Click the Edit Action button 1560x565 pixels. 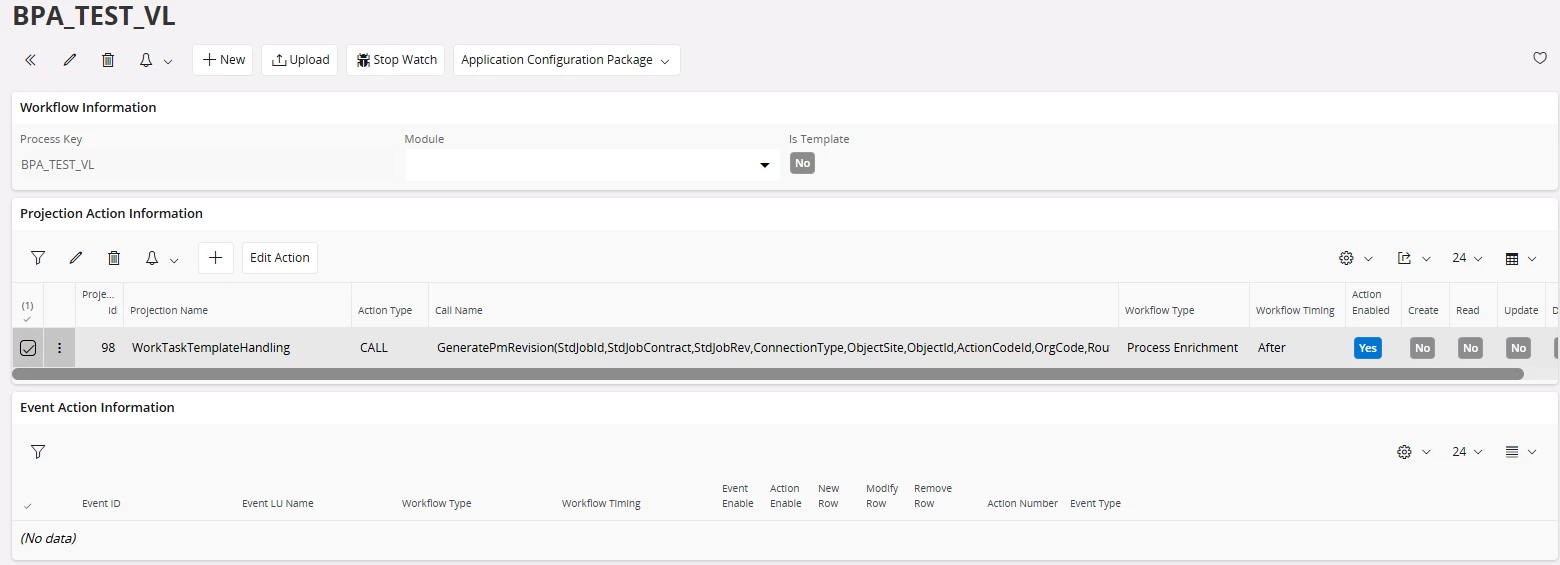click(x=280, y=258)
